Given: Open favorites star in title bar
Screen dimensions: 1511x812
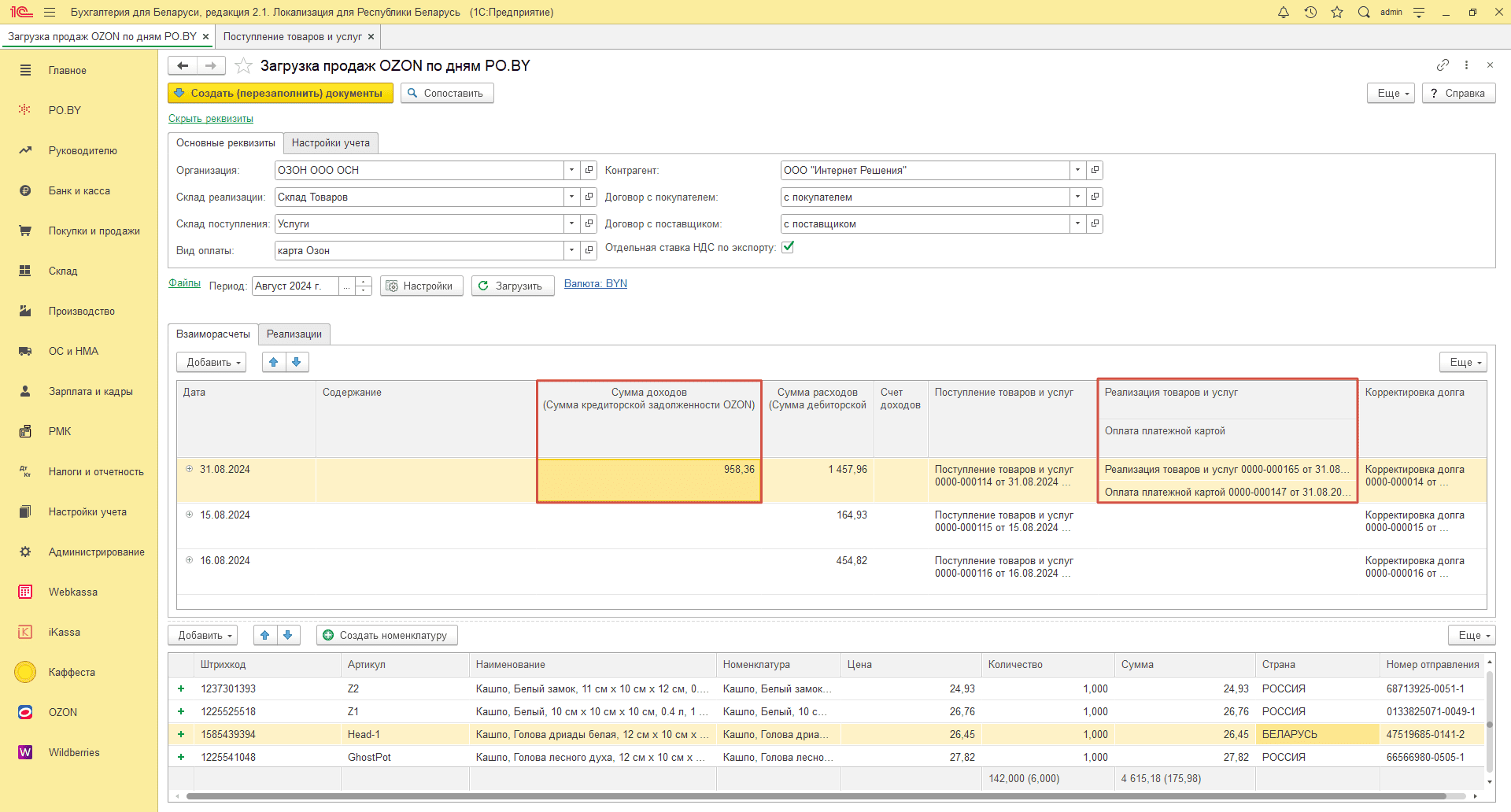Looking at the screenshot, I should (x=1337, y=12).
